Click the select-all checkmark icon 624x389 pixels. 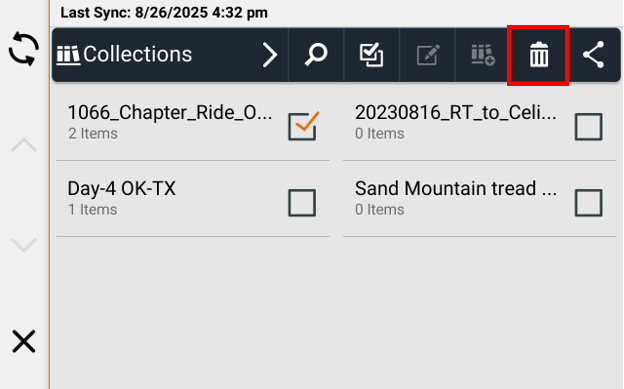tap(371, 55)
